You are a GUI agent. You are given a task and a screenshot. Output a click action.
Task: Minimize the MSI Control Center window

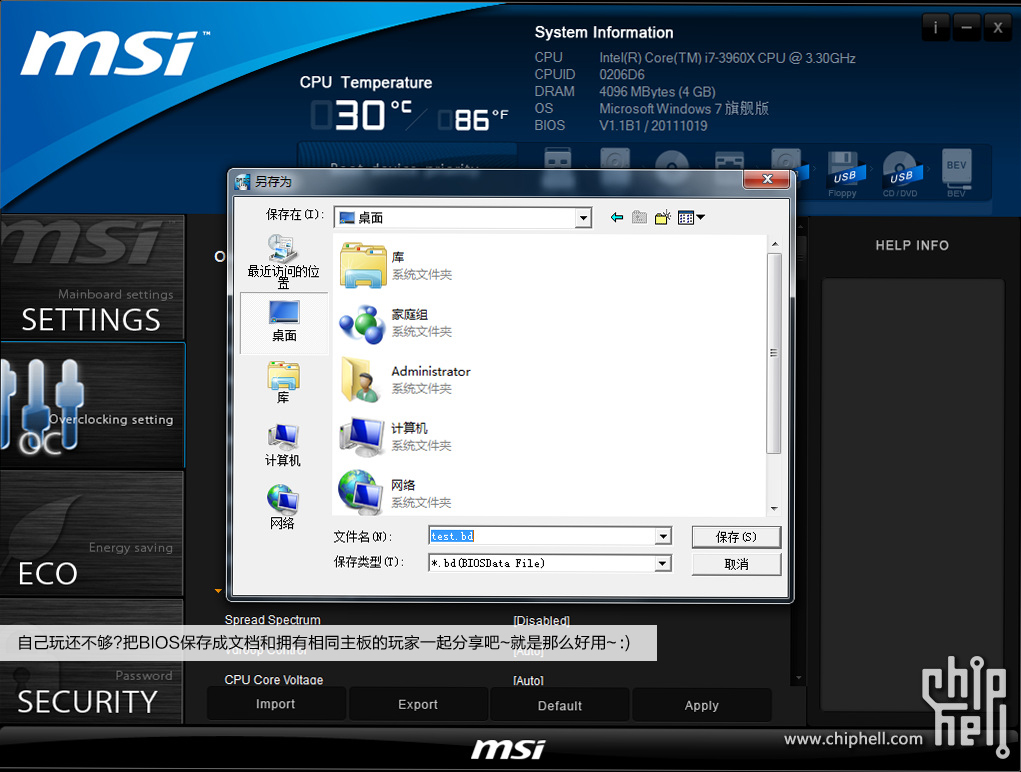coord(967,27)
